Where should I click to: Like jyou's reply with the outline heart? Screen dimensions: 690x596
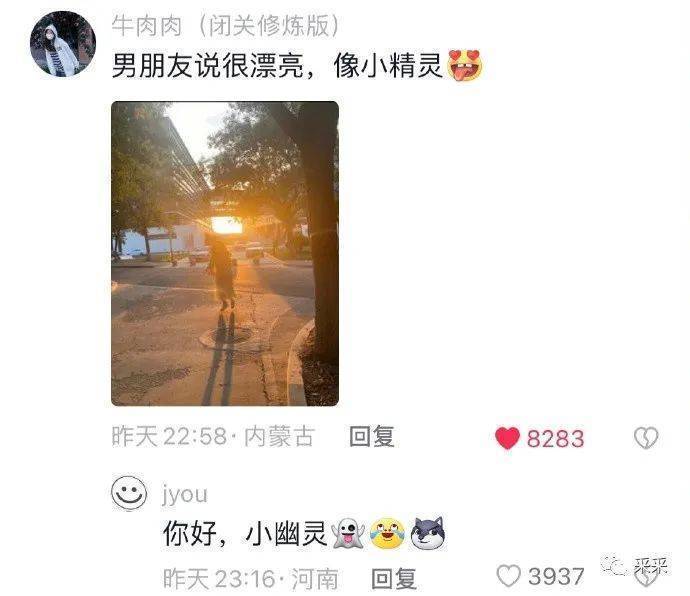click(509, 576)
